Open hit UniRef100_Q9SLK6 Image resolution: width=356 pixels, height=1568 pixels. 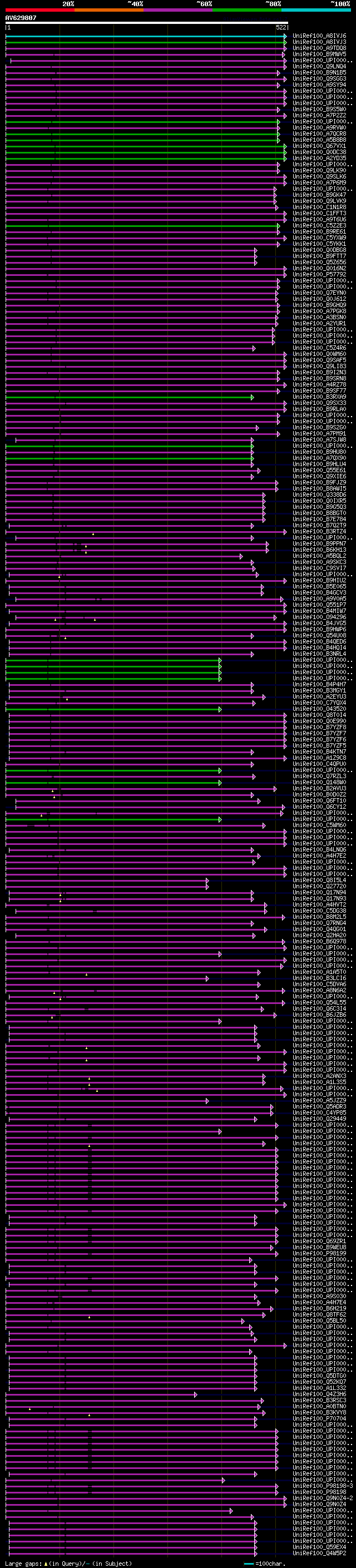pos(319,176)
